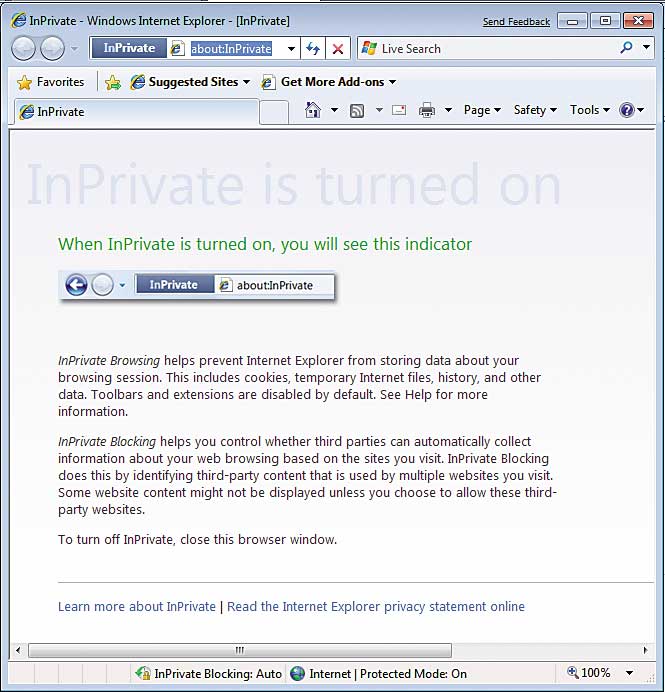Expand the zoom level dropdown arrow
Image resolution: width=665 pixels, height=692 pixels.
point(630,673)
